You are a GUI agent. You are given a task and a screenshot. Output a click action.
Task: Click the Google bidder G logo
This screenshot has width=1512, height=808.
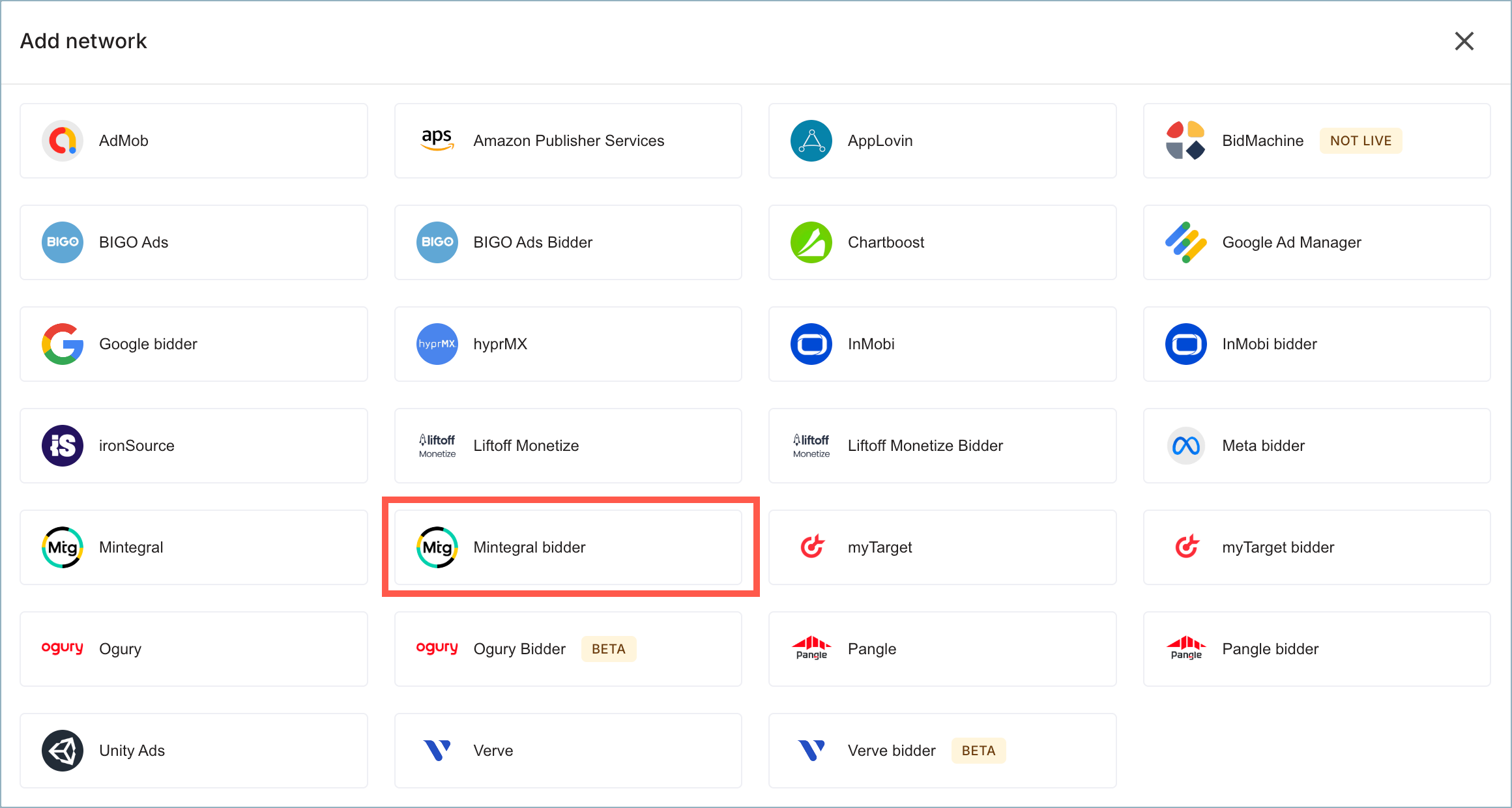63,344
